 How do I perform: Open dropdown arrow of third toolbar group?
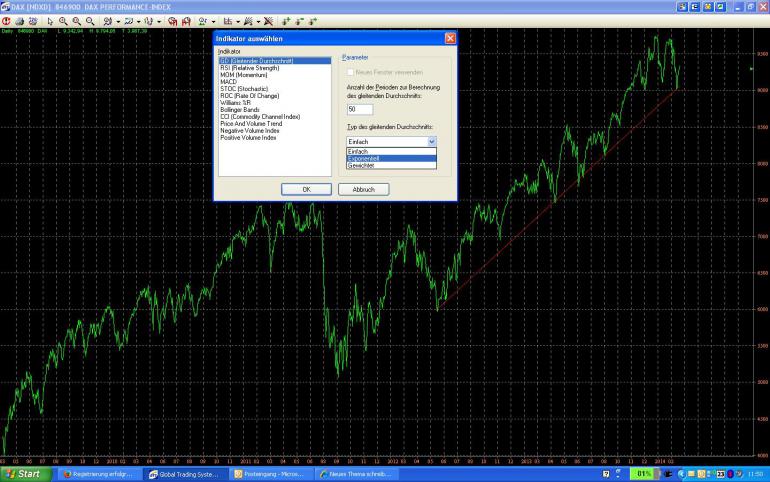coord(159,22)
